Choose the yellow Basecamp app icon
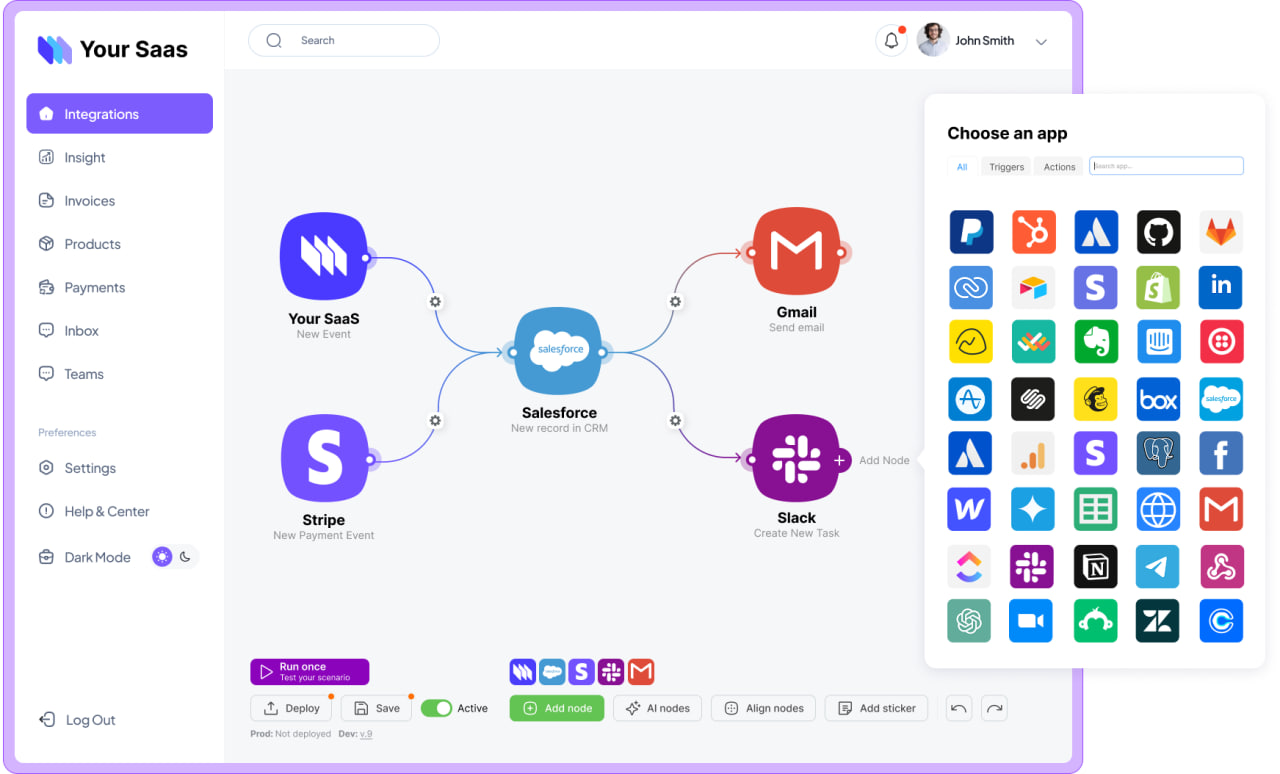 (x=971, y=342)
